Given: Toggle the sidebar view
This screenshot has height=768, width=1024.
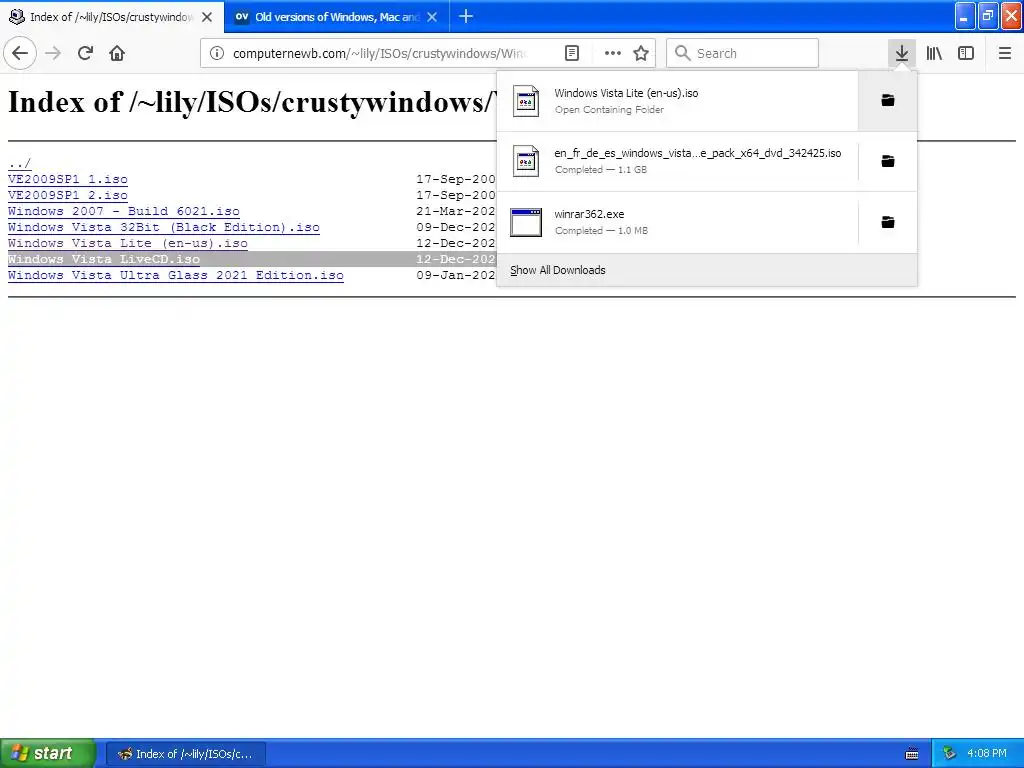Looking at the screenshot, I should click(965, 53).
